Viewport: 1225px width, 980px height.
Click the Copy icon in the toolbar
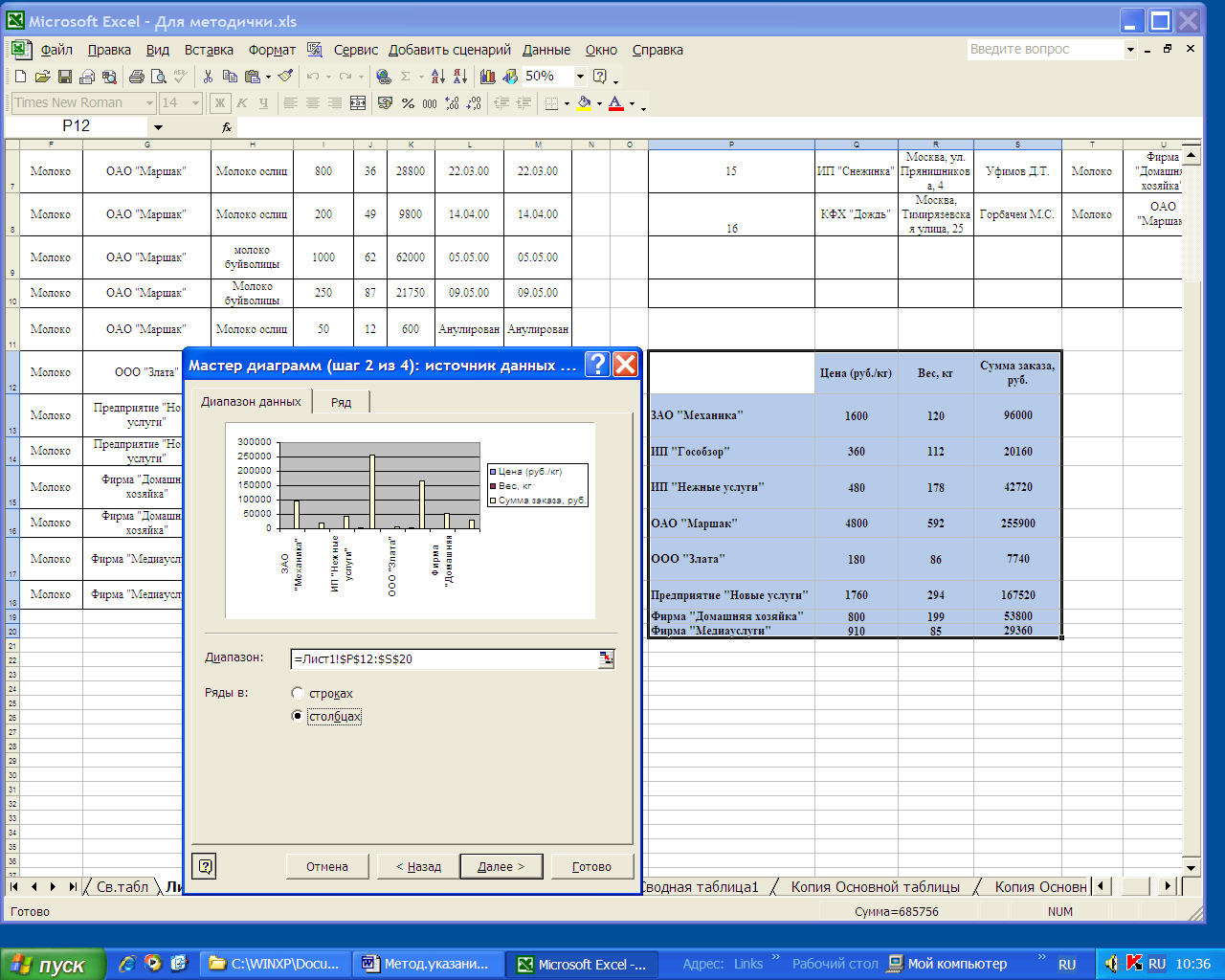[x=230, y=77]
